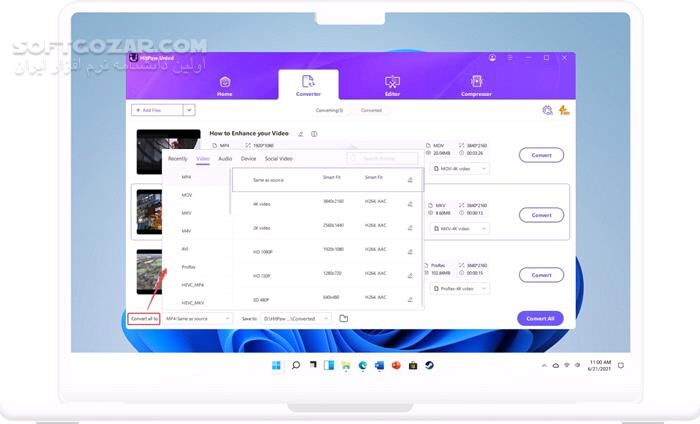Open the 'MOV-4K video' output dropdown
The width and height of the screenshot is (700, 424).
click(459, 169)
